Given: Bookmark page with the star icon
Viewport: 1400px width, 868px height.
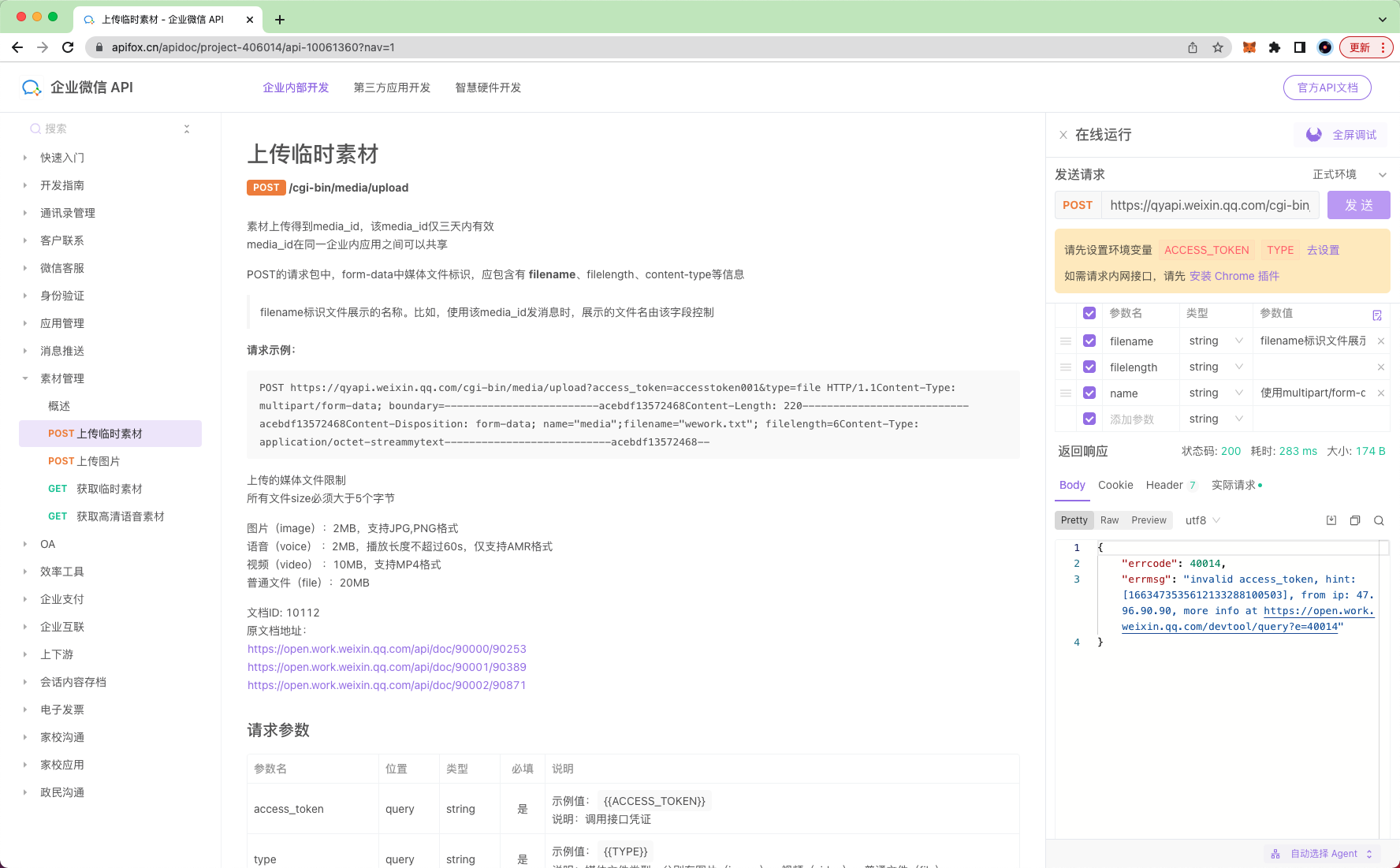Looking at the screenshot, I should 1218,47.
